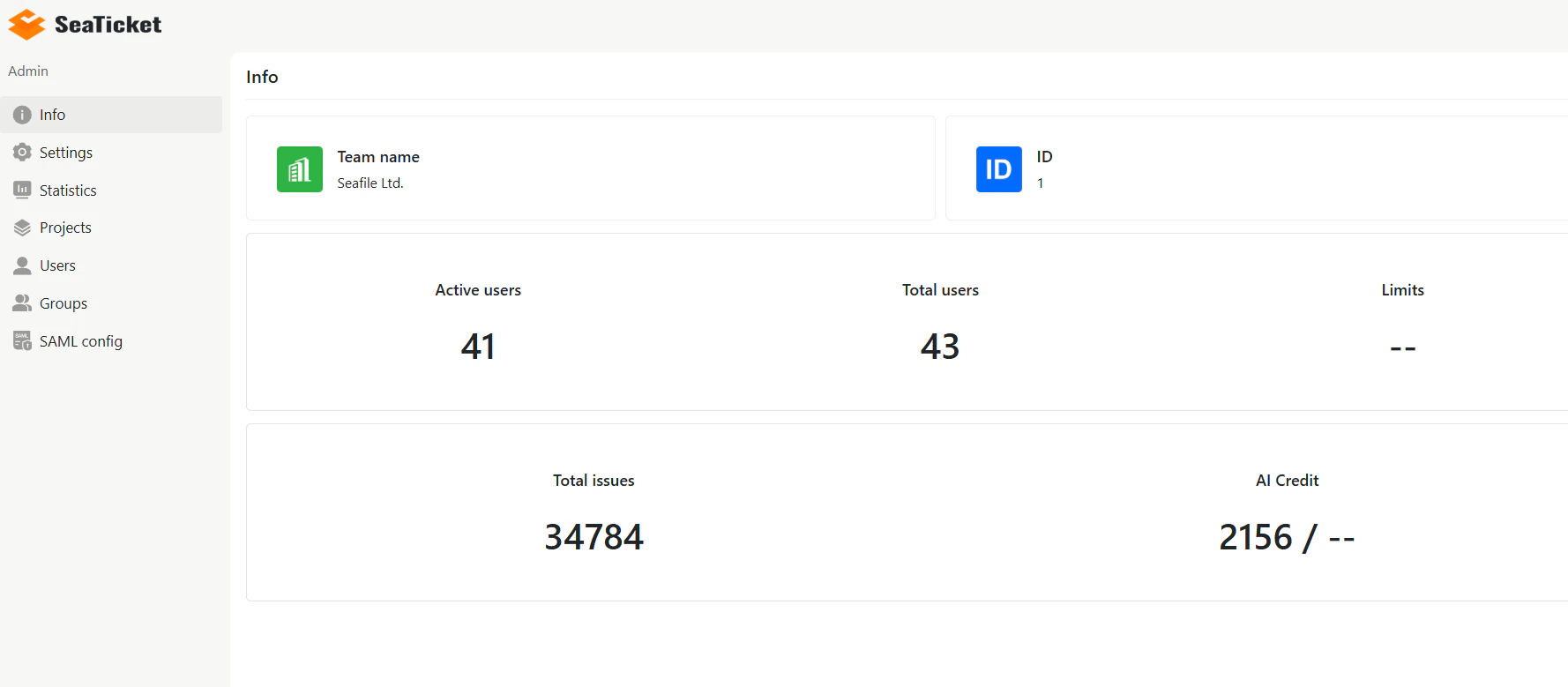The width and height of the screenshot is (1568, 687).
Task: Click the ID value 1
Action: pyautogui.click(x=1041, y=183)
